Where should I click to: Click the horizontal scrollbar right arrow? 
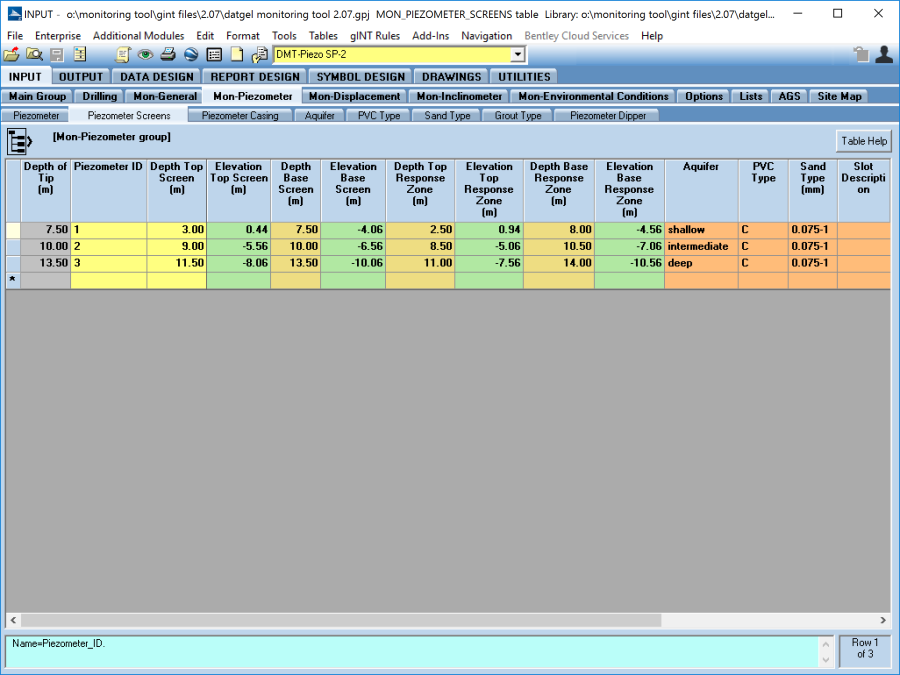point(883,620)
